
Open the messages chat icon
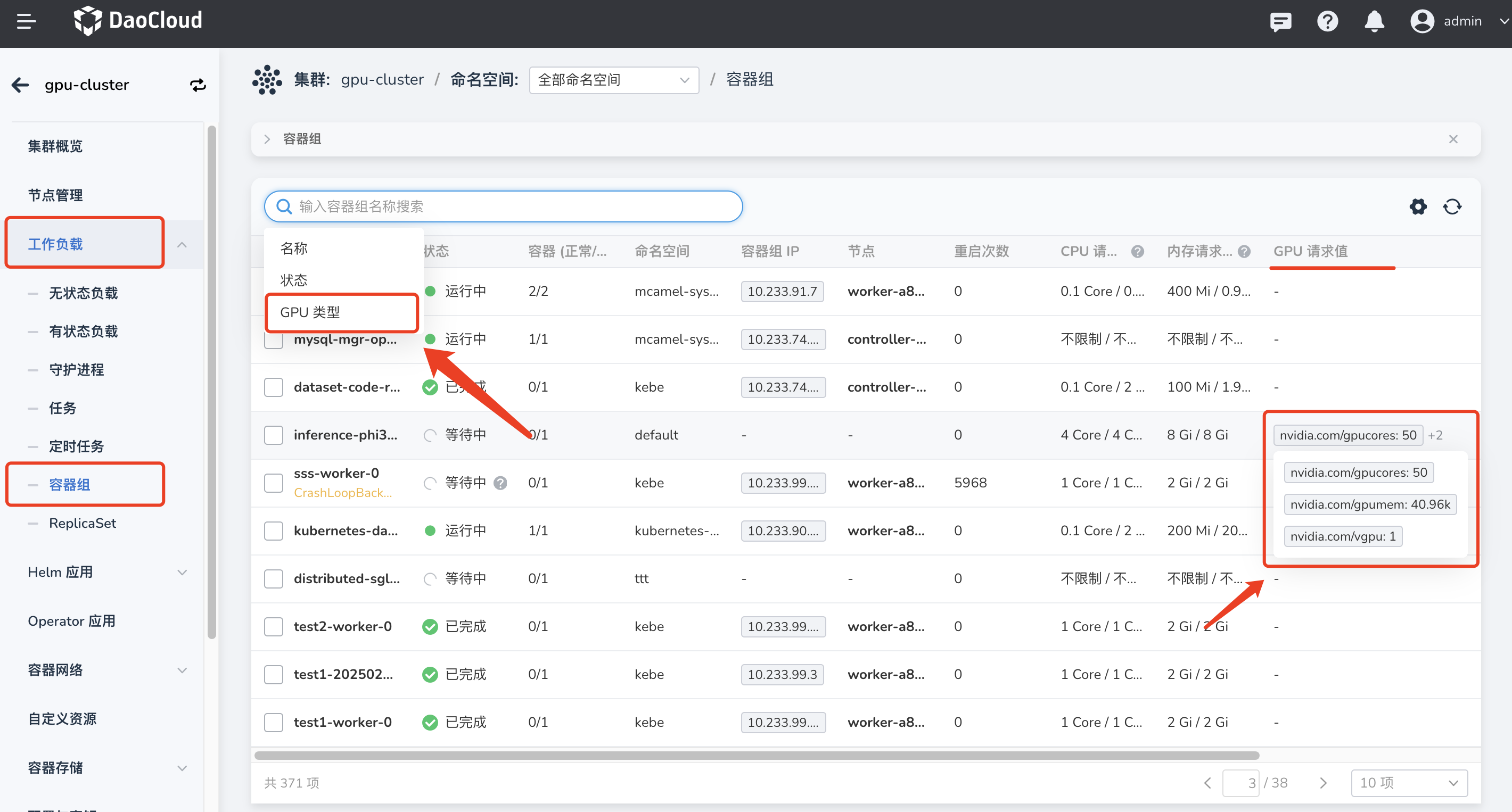1280,22
